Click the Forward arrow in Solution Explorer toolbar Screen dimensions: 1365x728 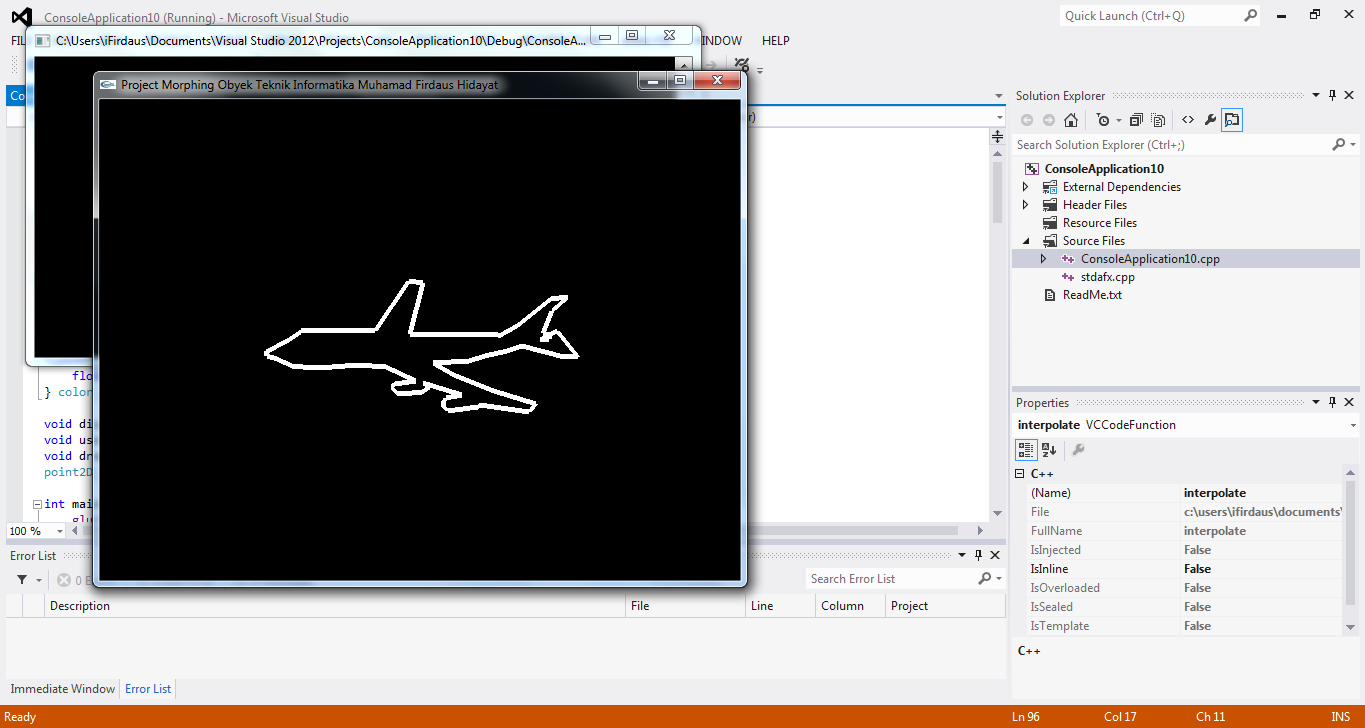[1048, 120]
